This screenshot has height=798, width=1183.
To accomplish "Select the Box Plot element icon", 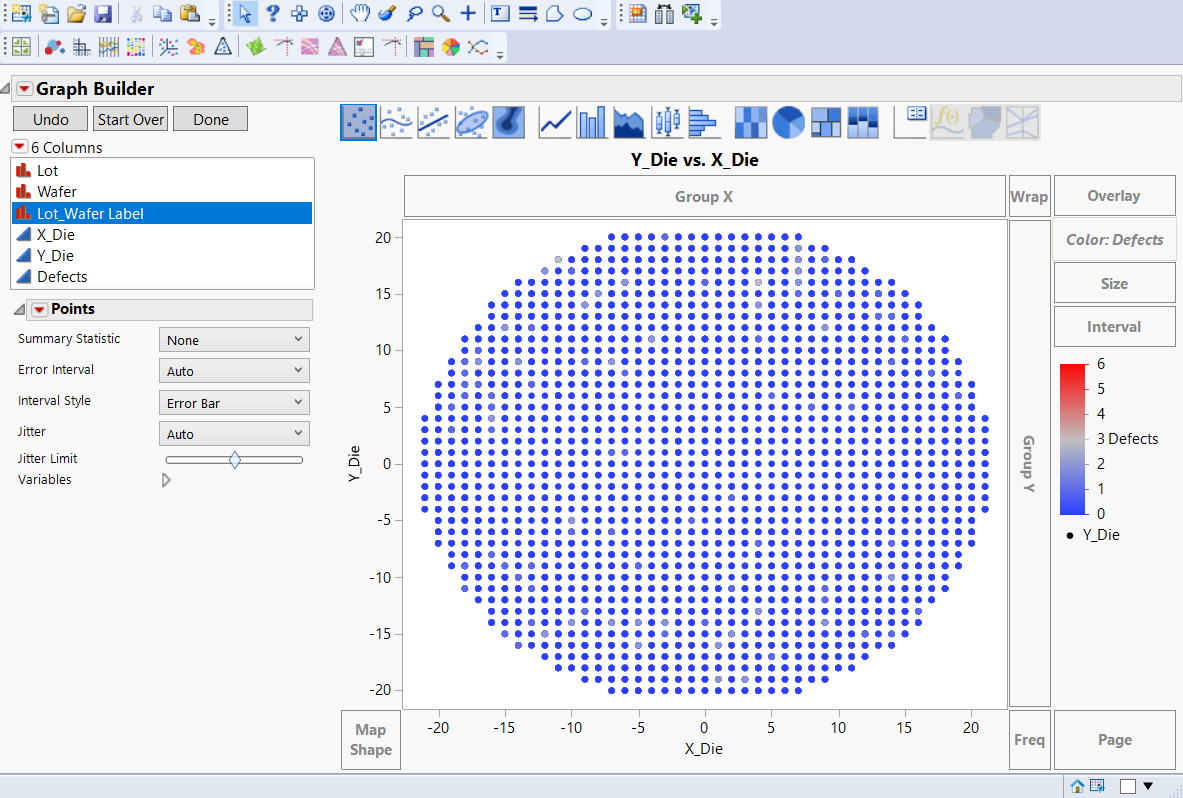I will (x=667, y=121).
